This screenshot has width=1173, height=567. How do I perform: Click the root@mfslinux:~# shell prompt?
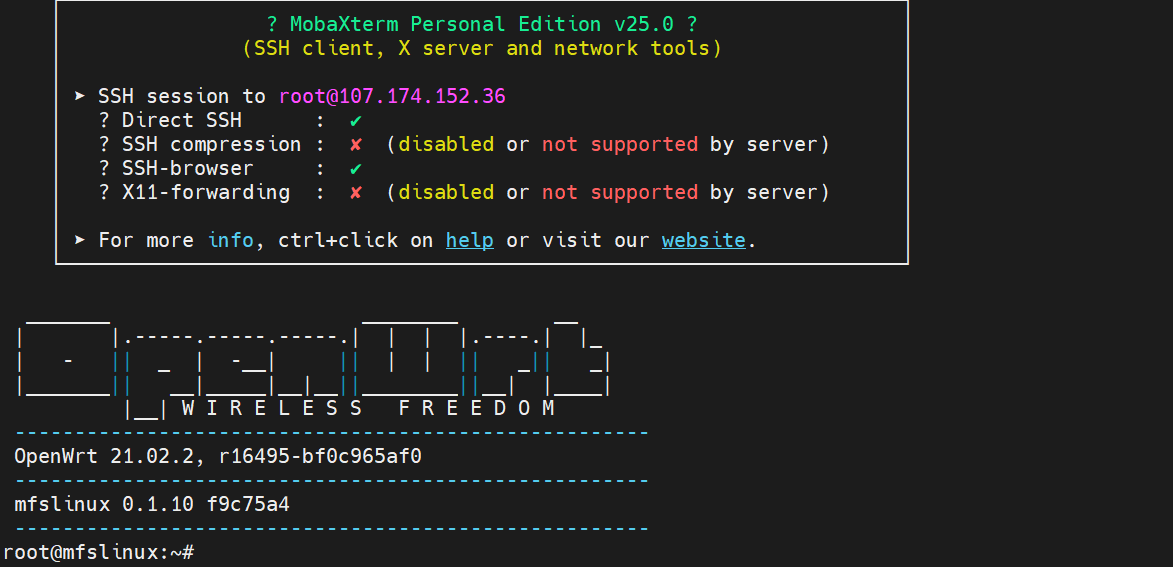[98, 552]
